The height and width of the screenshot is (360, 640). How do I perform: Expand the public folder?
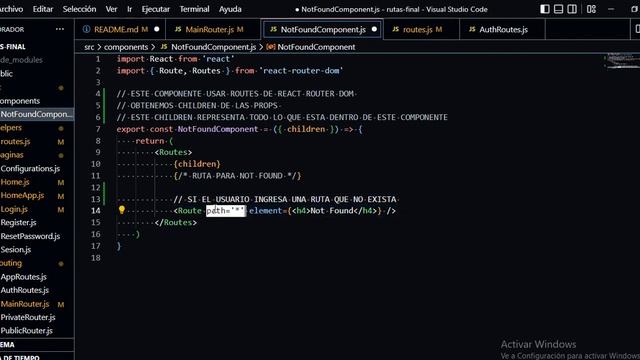click(37, 73)
